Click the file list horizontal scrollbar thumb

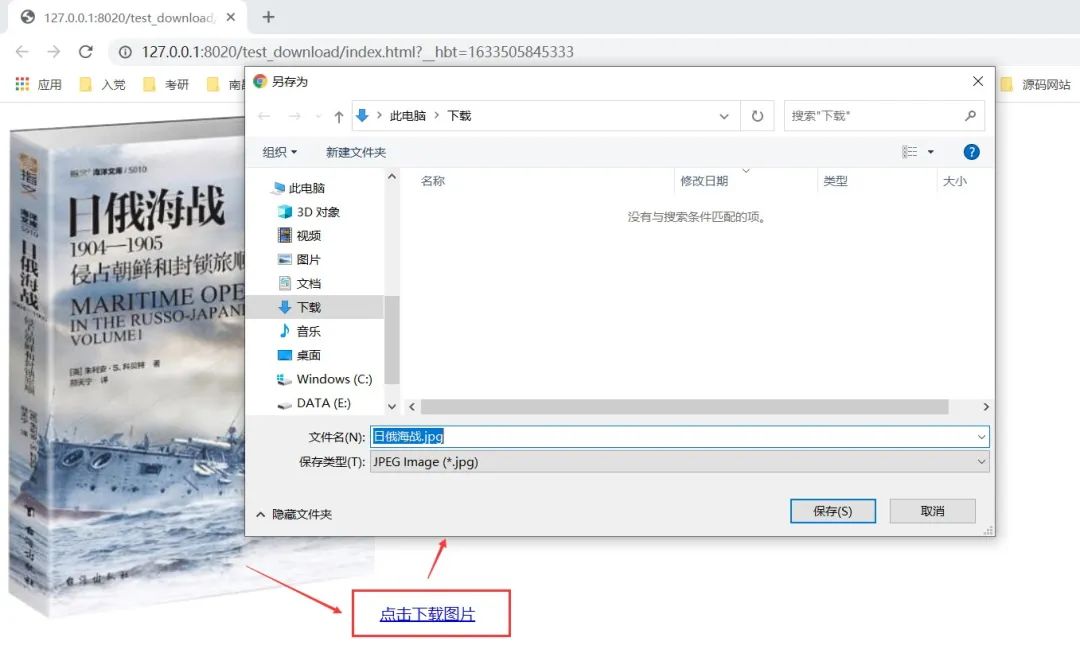(x=684, y=407)
